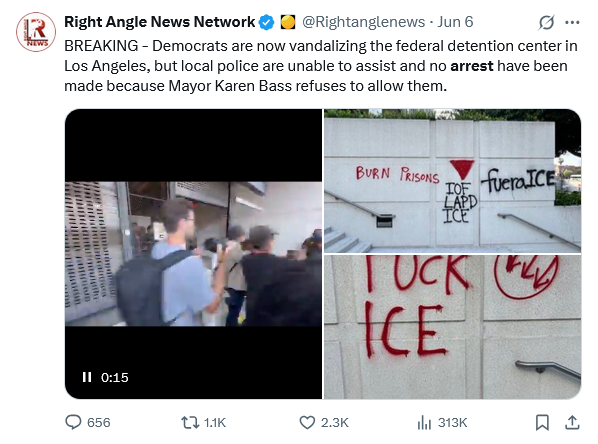The width and height of the screenshot is (598, 444).
Task: Pause the video at 0:15
Action: click(x=87, y=377)
